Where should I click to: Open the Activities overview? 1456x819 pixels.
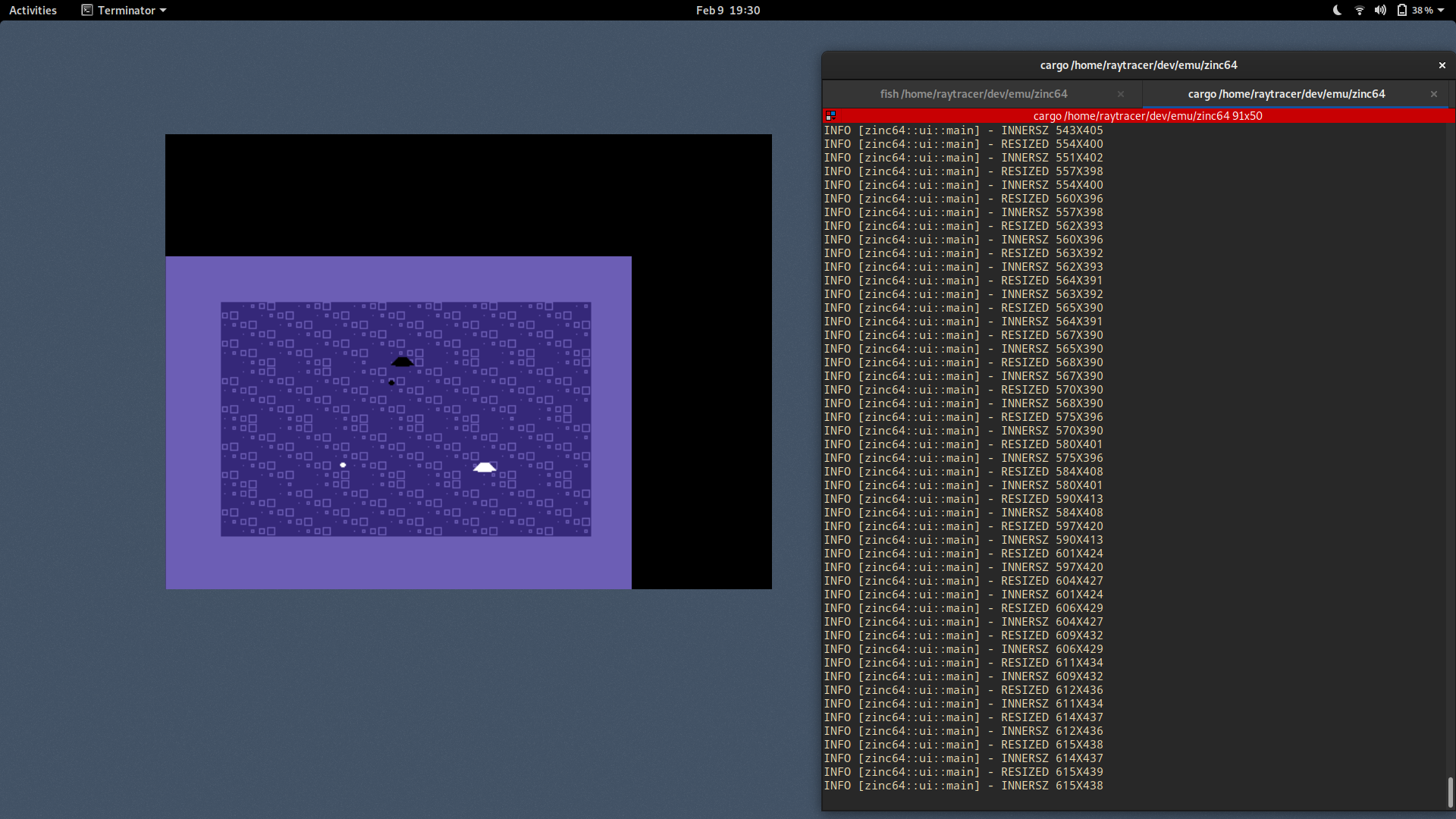(33, 10)
